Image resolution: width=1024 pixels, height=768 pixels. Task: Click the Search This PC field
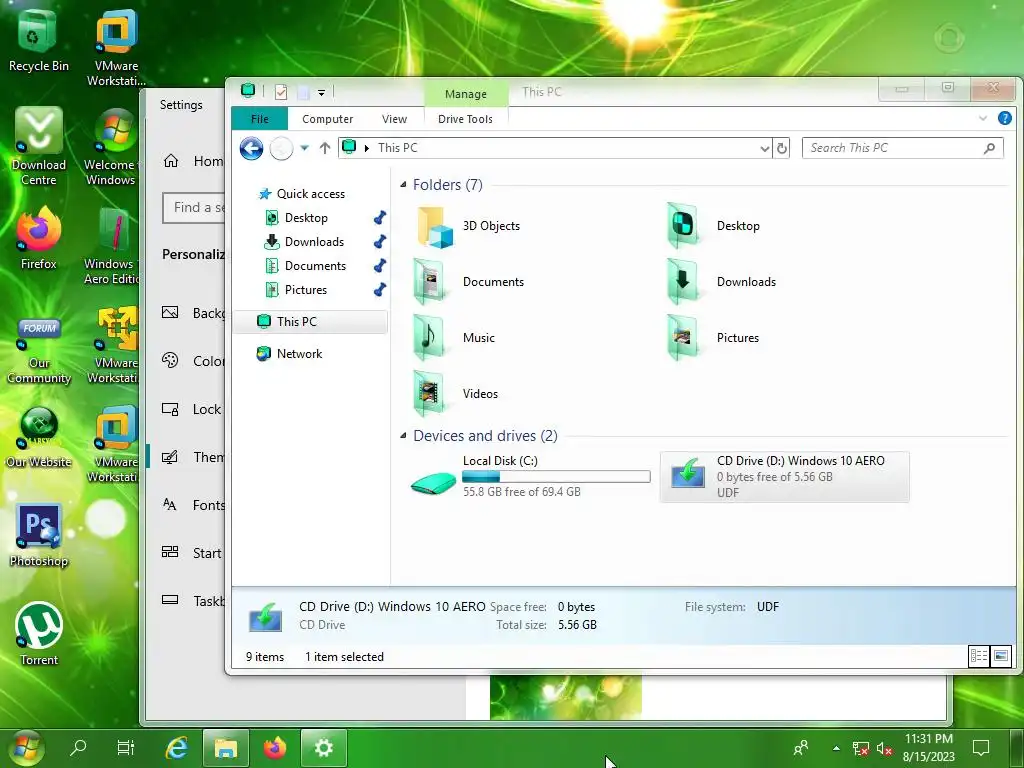click(902, 148)
